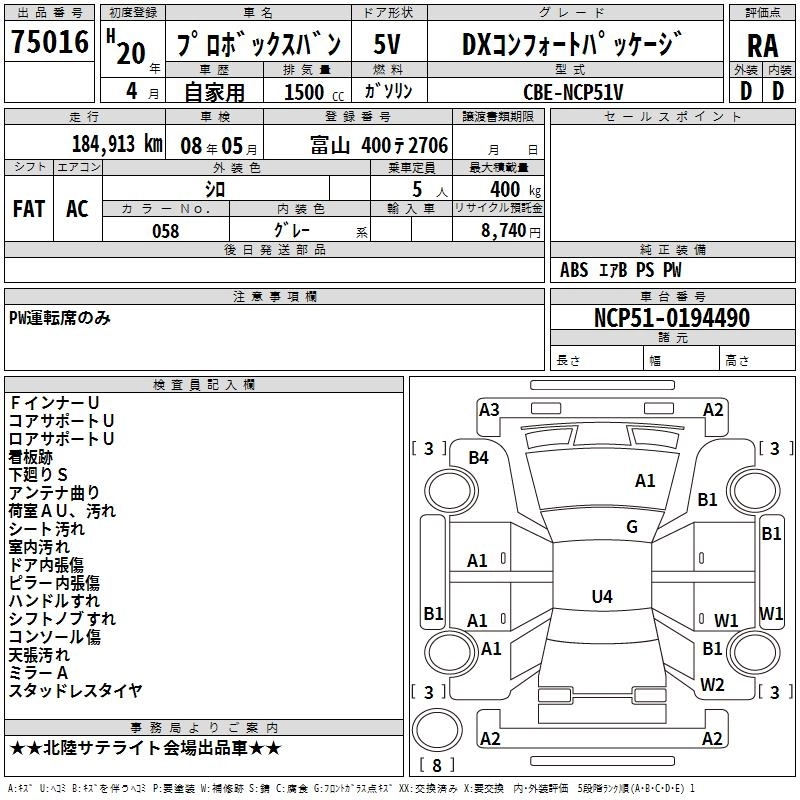
Task: Click inspector note シフトノブすれ
Action: (x=62, y=618)
